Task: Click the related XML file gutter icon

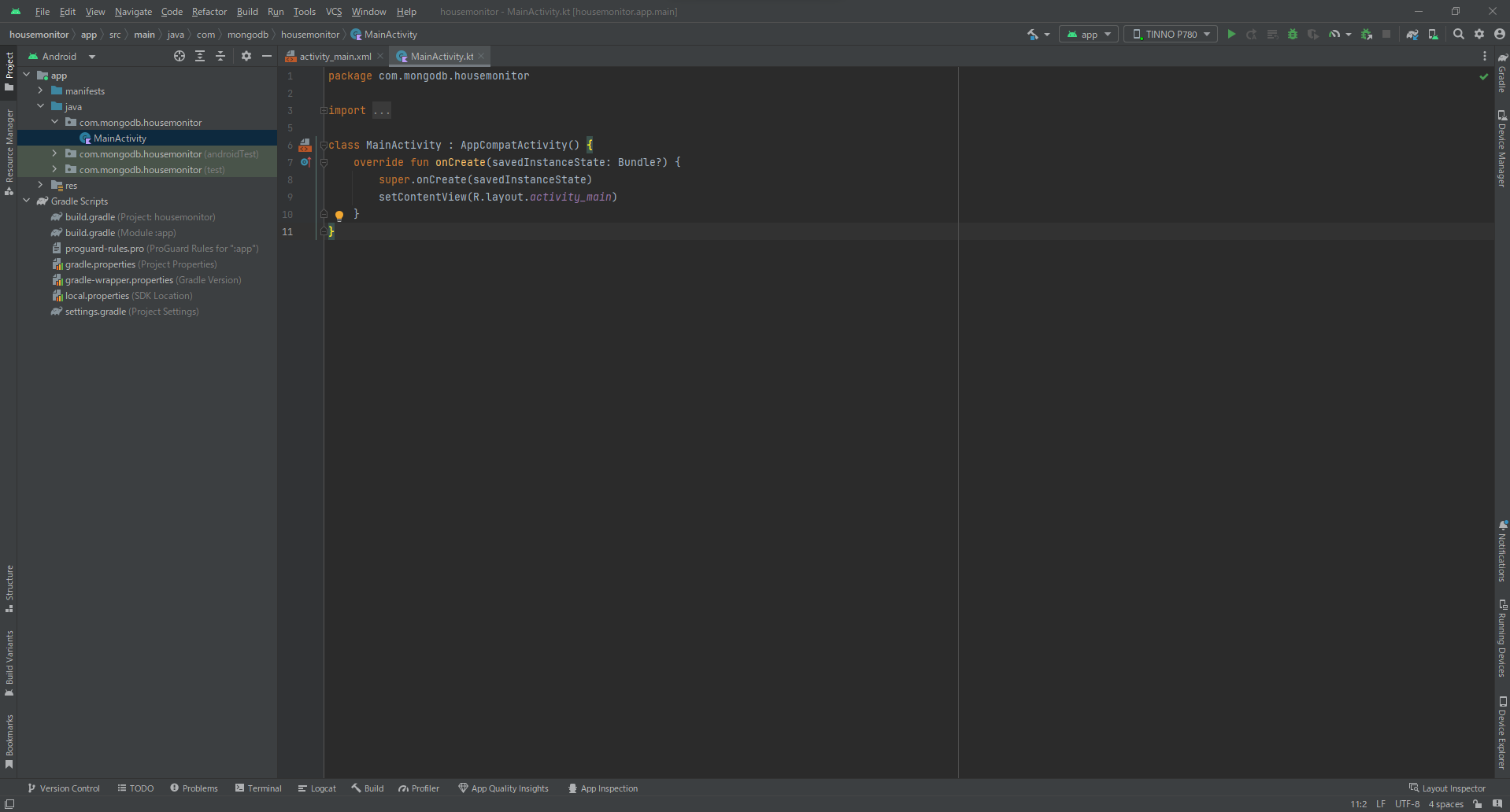Action: 305,146
